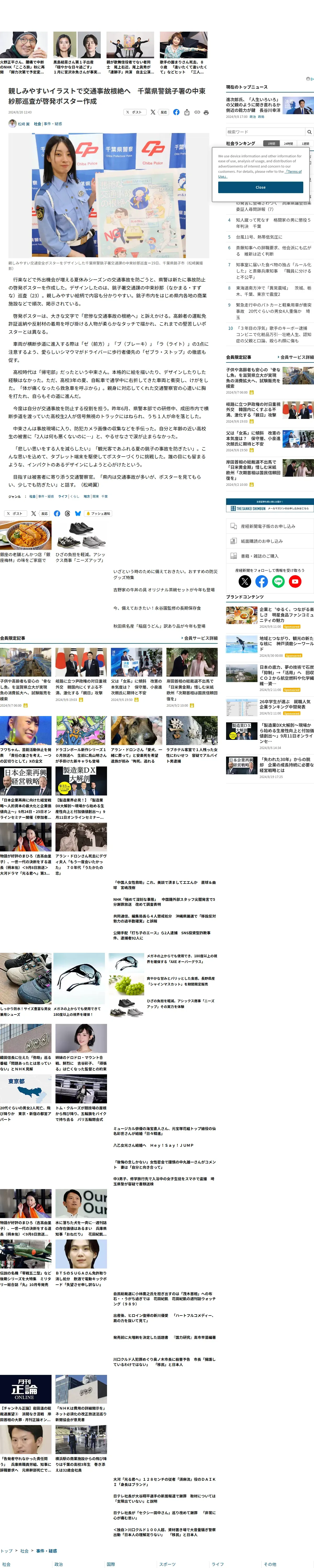The height and width of the screenshot is (1568, 314).
Task: Open ライフ genre tag after the article
Action: [63, 497]
